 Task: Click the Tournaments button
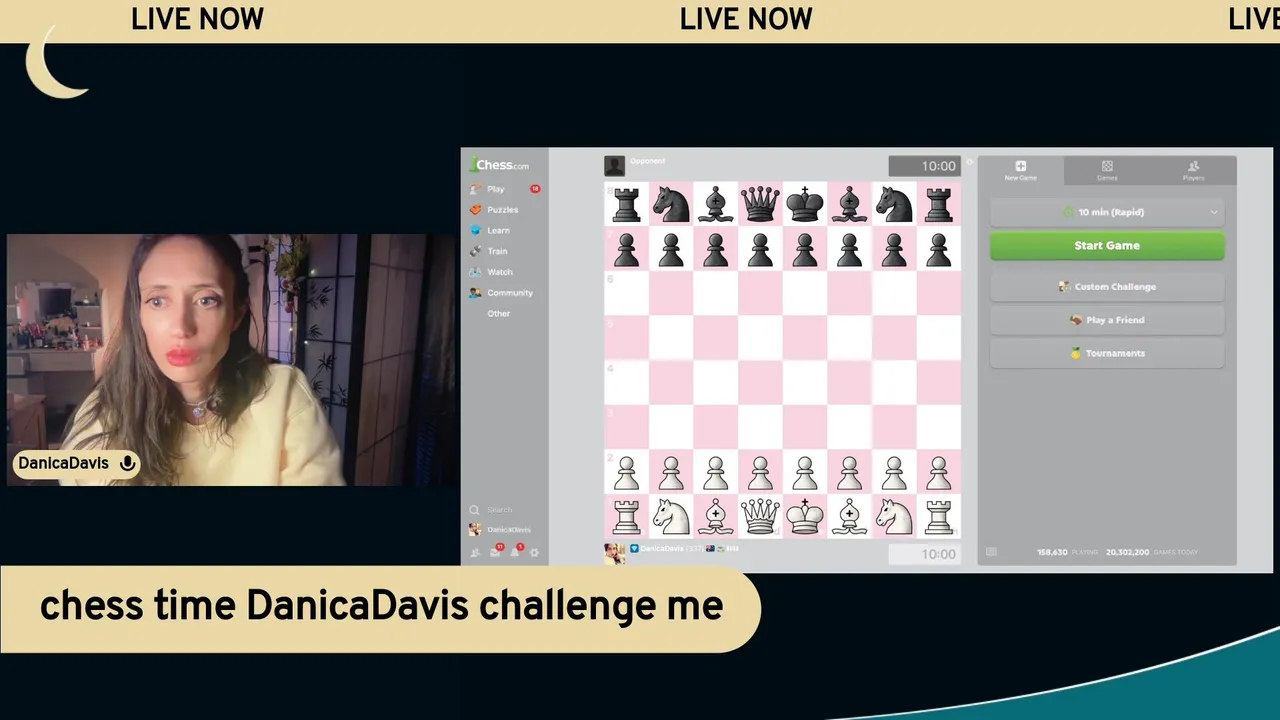click(1107, 353)
